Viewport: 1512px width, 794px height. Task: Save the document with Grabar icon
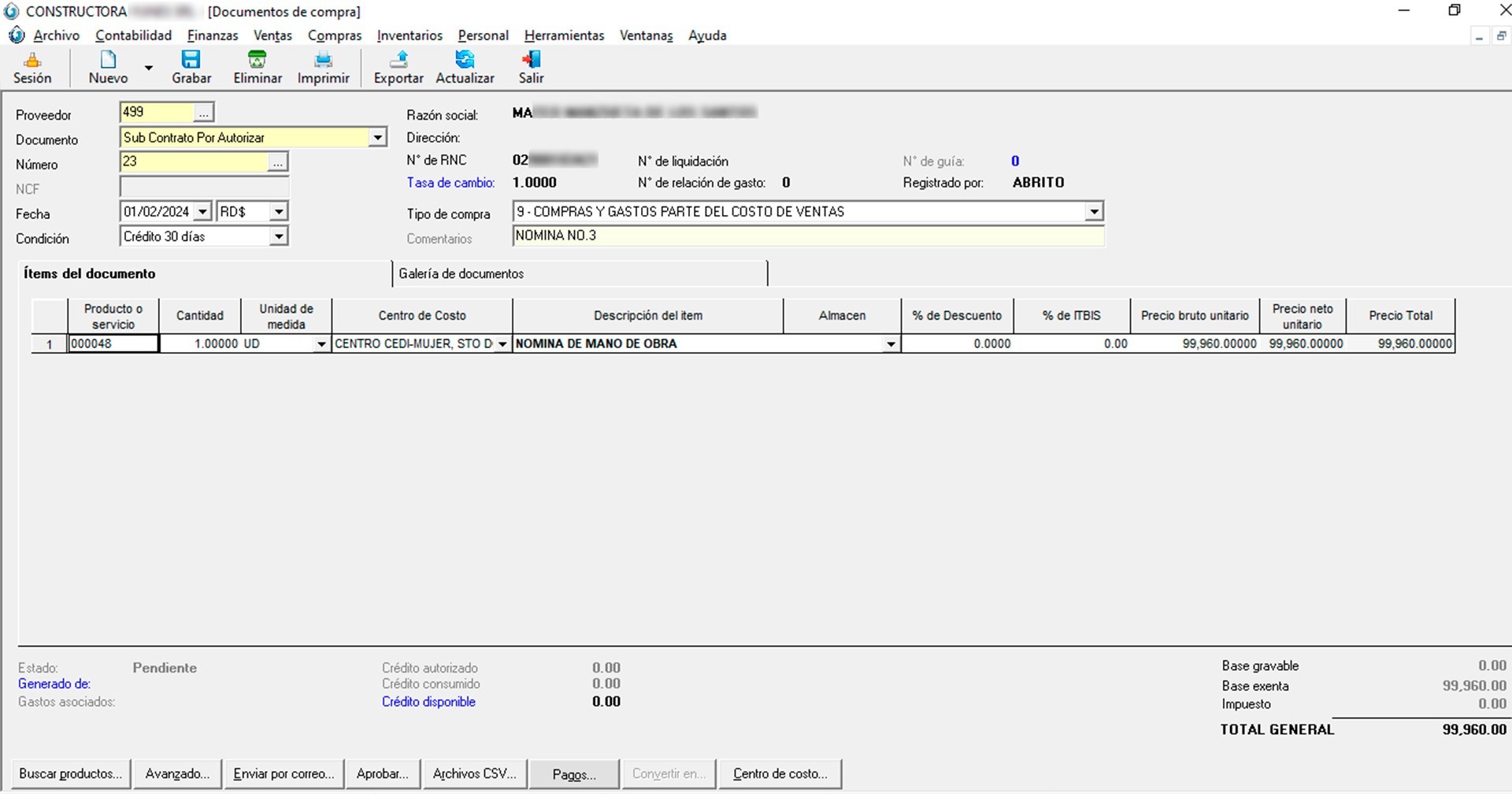pyautogui.click(x=191, y=68)
